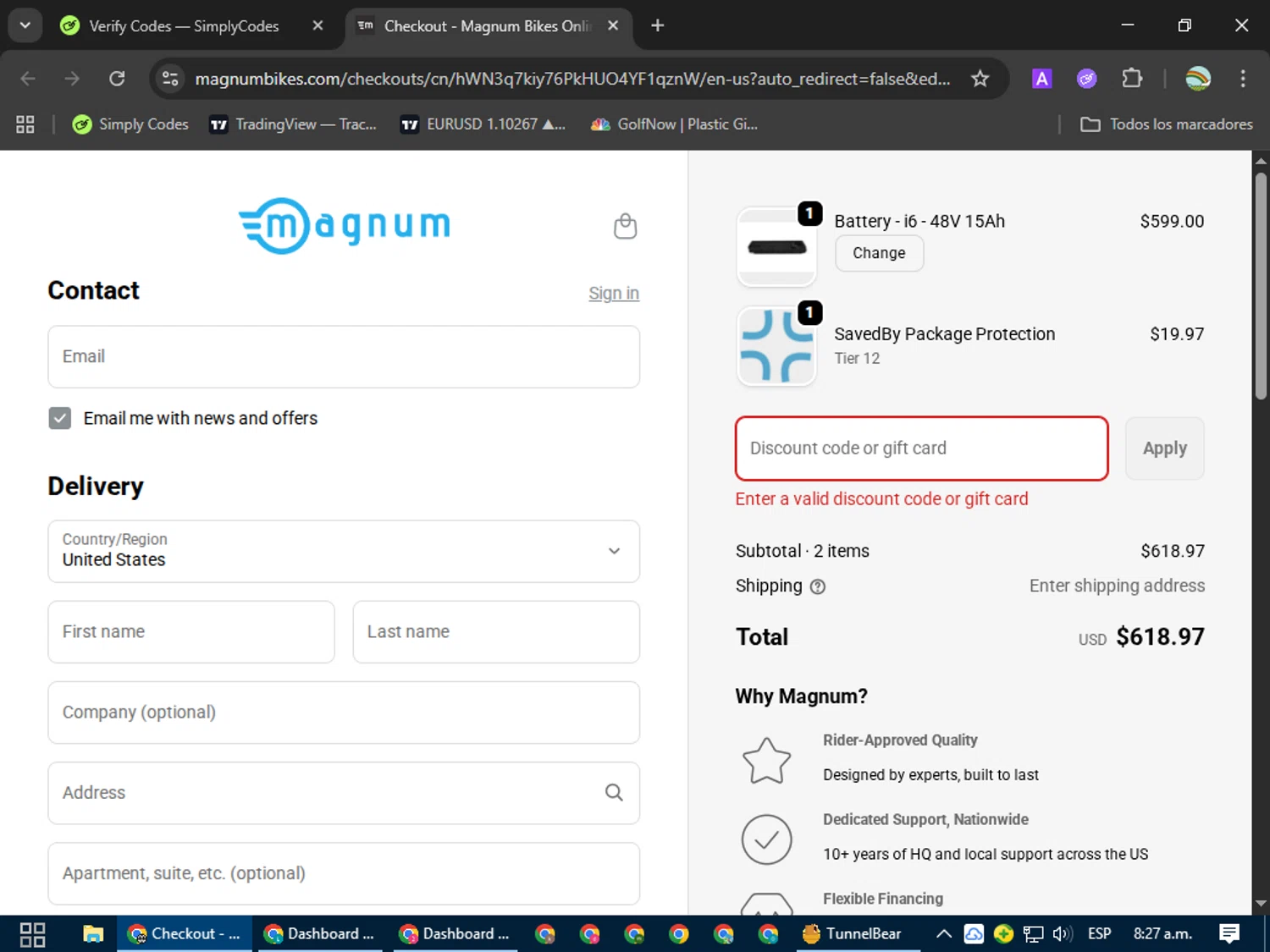Switch to the Verify Codes SimplyCodes tab
This screenshot has width=1270, height=952.
tap(184, 26)
